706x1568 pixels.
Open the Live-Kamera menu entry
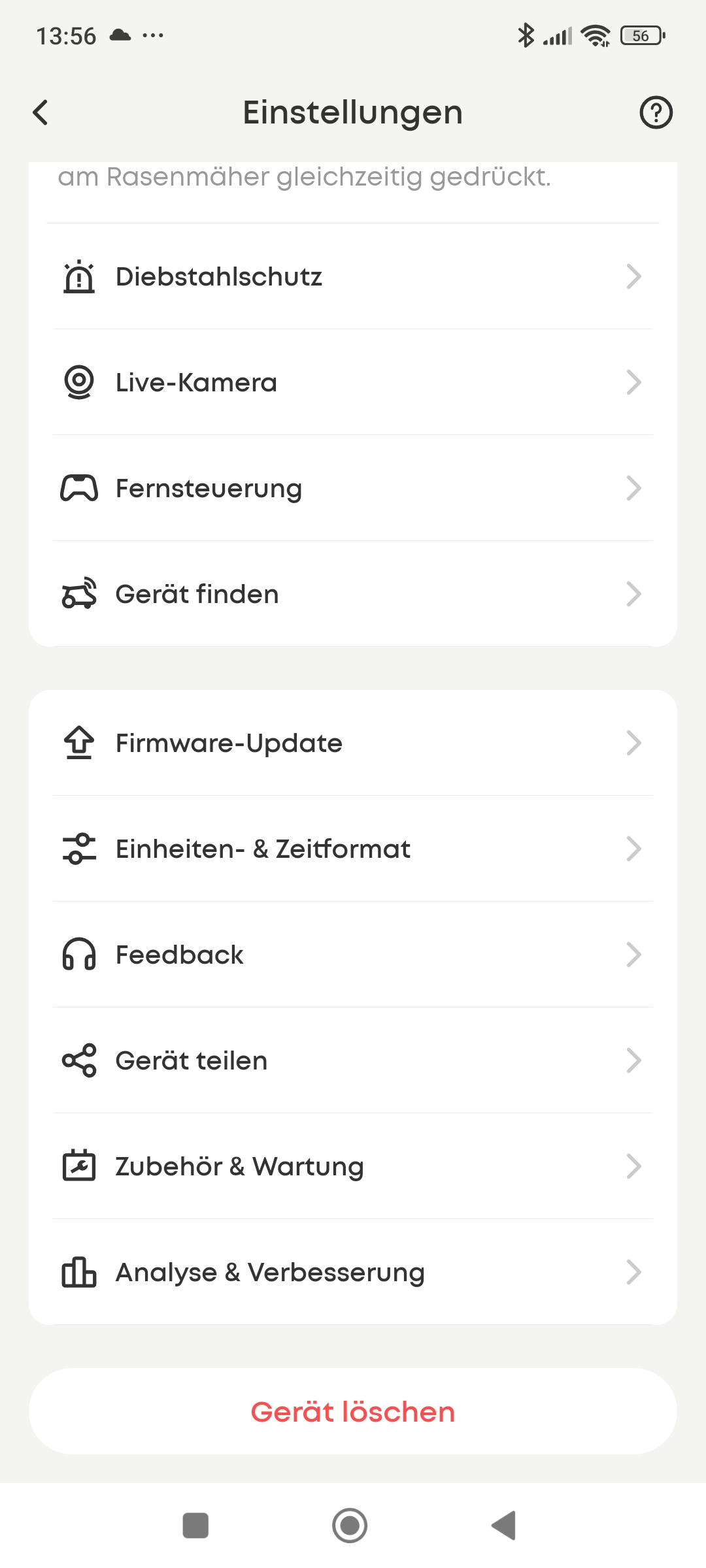pos(196,383)
